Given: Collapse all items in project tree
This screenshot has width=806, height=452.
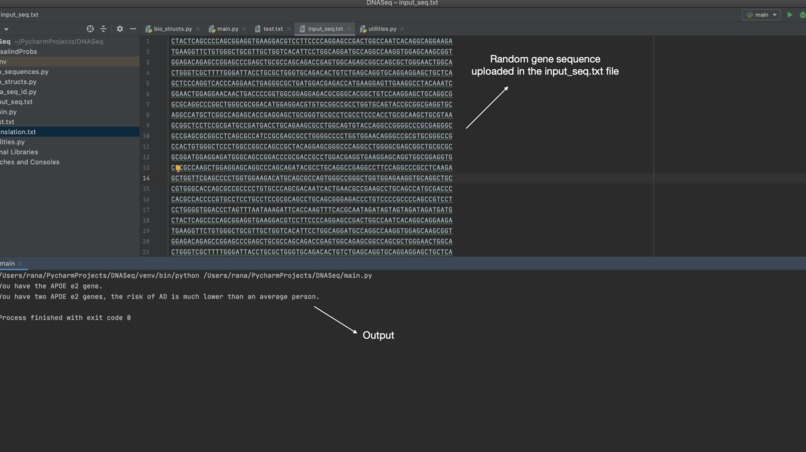Looking at the screenshot, I should point(103,29).
